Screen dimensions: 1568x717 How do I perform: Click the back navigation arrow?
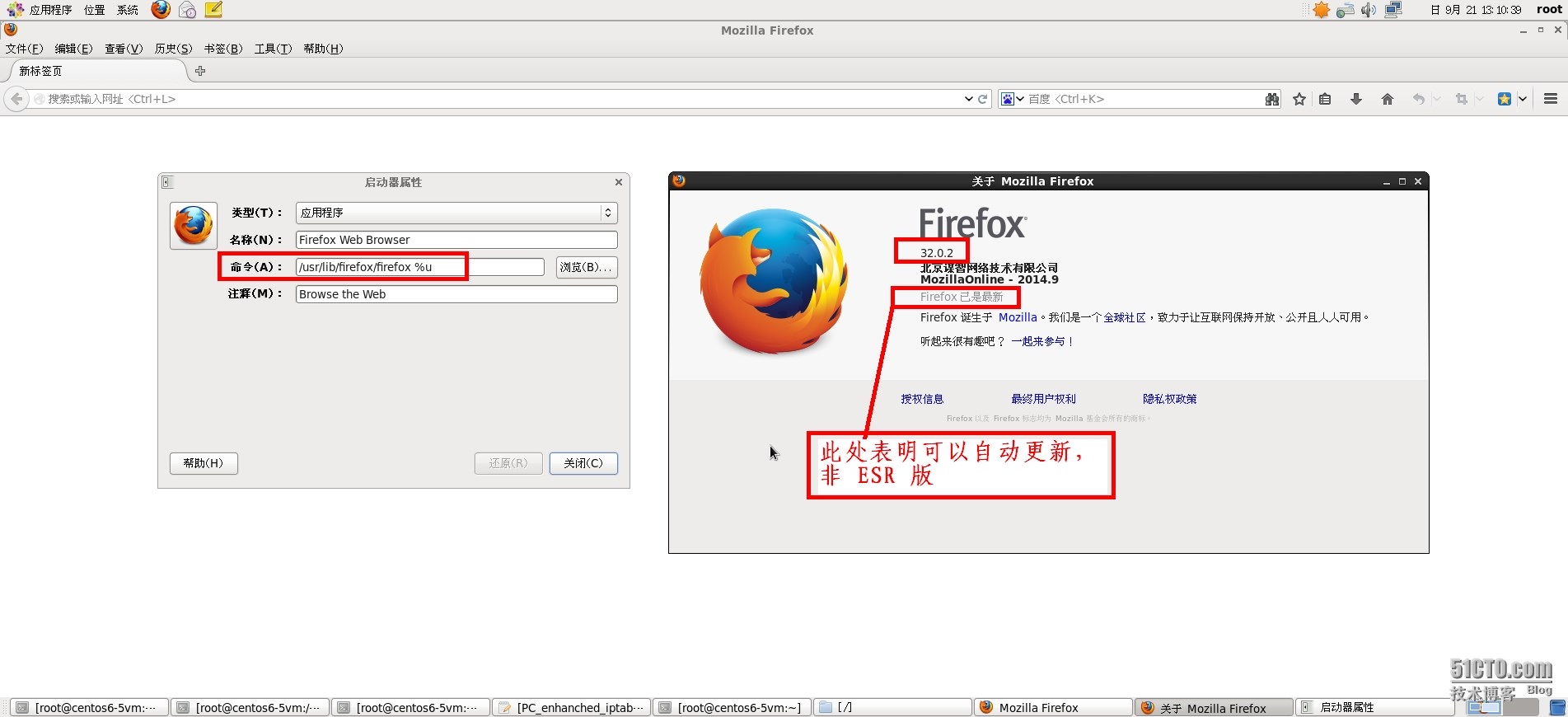pos(16,99)
